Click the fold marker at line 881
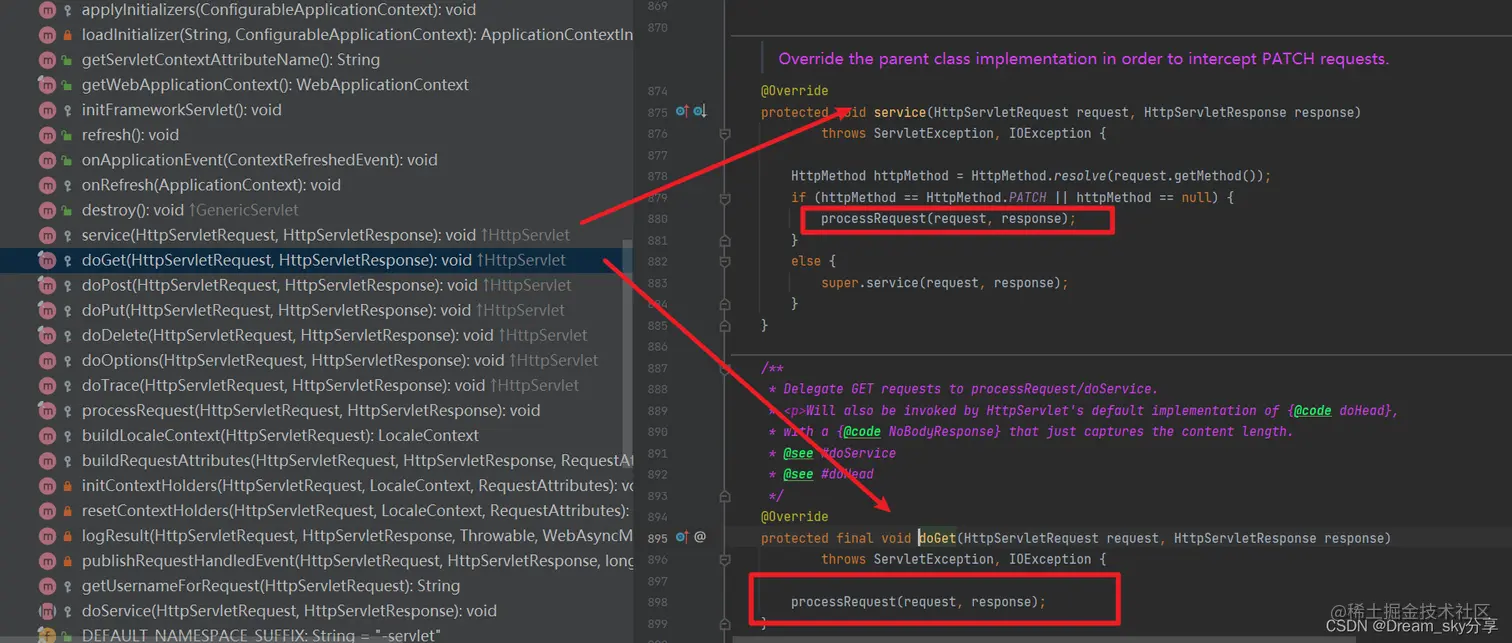The height and width of the screenshot is (643, 1512). tap(725, 240)
